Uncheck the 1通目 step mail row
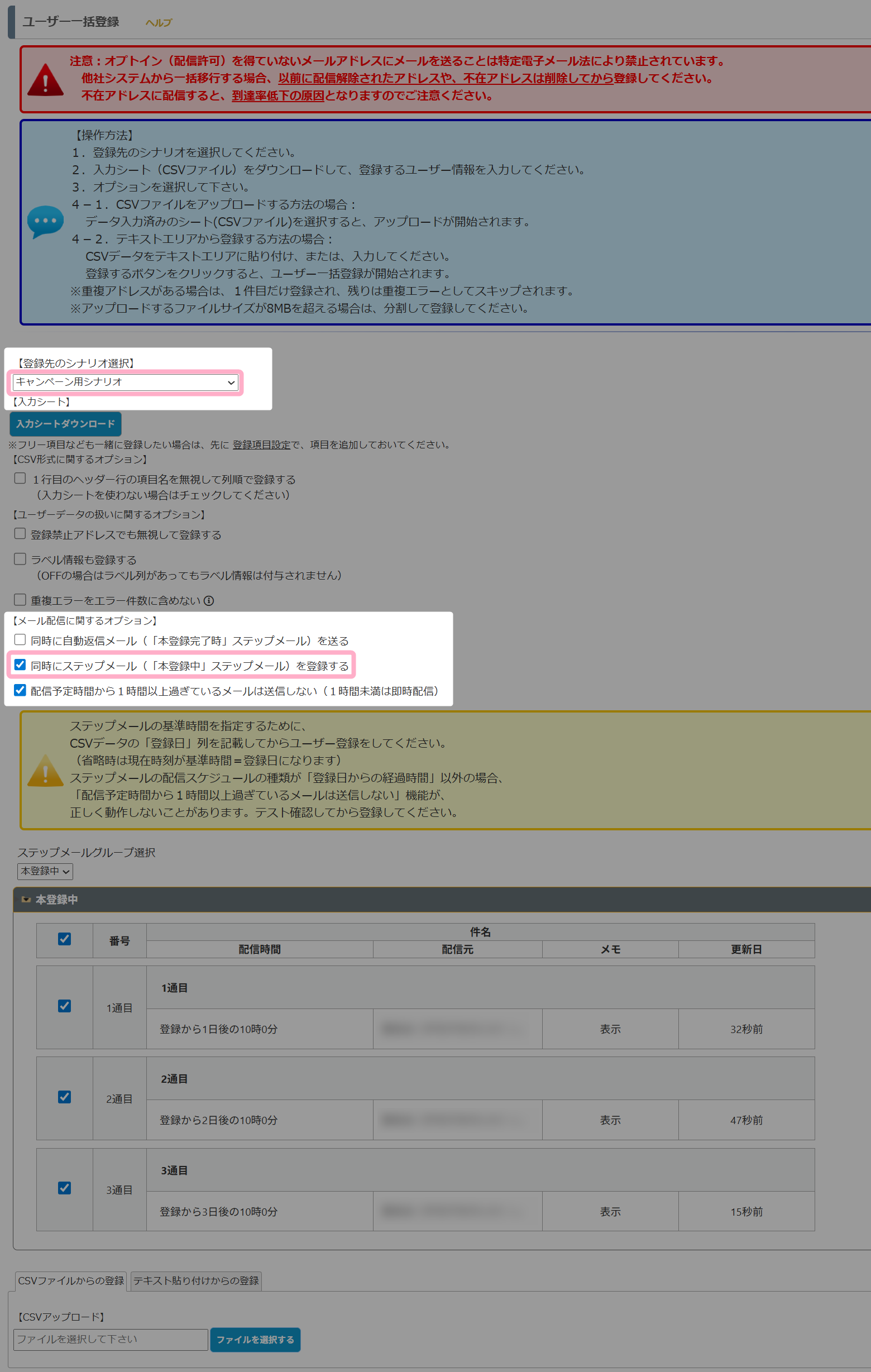Image resolution: width=871 pixels, height=1372 pixels. tap(64, 1006)
